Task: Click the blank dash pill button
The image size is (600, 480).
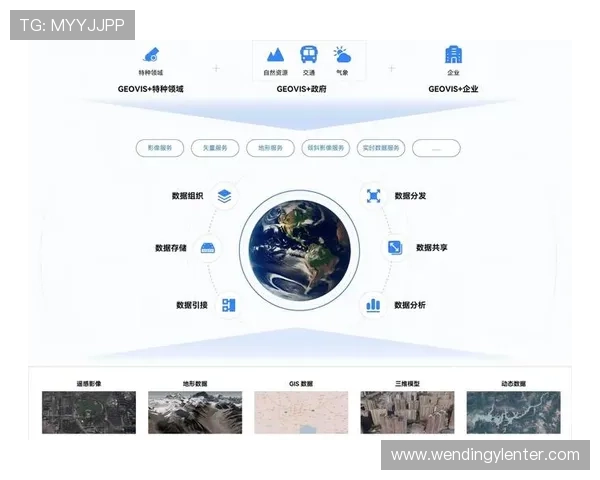Action: (x=436, y=148)
